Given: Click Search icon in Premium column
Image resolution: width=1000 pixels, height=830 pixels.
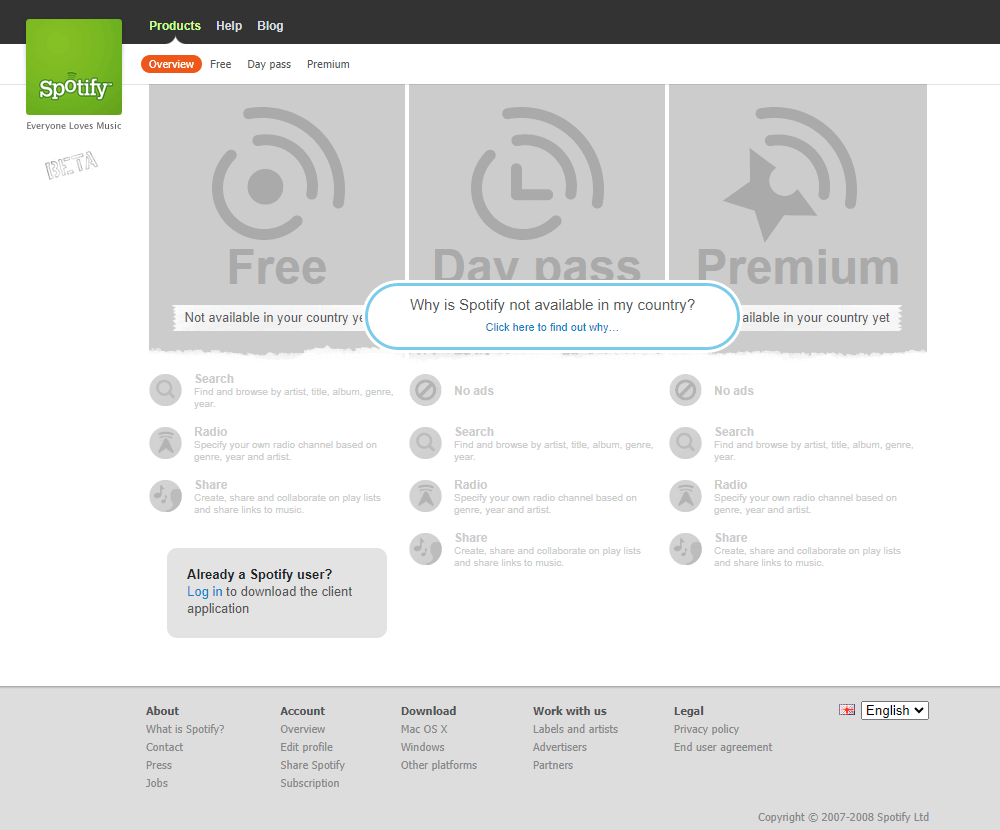Looking at the screenshot, I should point(686,443).
